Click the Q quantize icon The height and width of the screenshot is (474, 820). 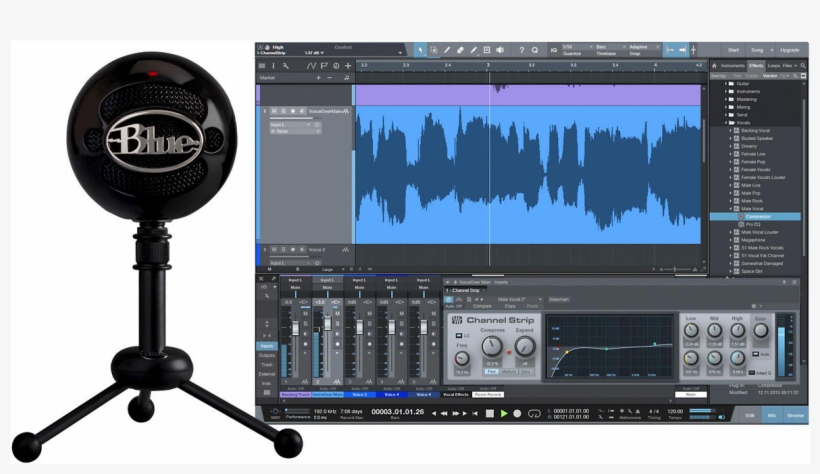click(534, 50)
